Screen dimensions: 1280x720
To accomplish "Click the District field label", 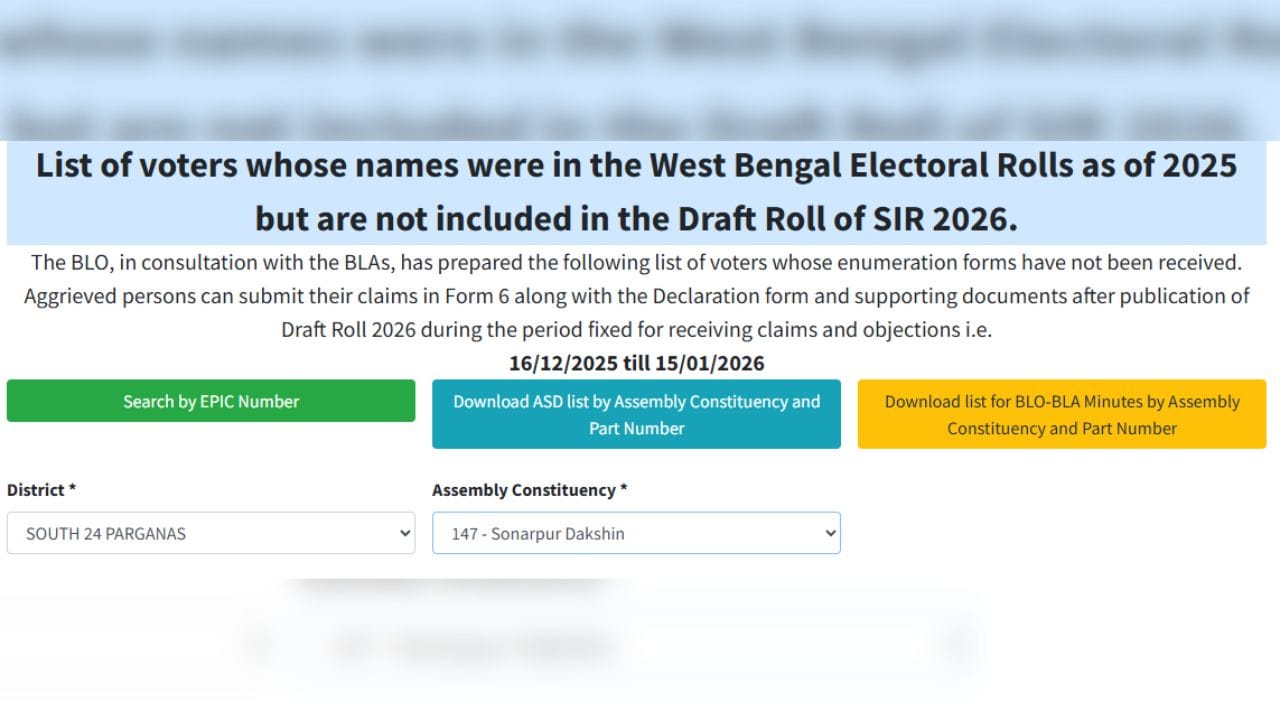I will (x=42, y=490).
